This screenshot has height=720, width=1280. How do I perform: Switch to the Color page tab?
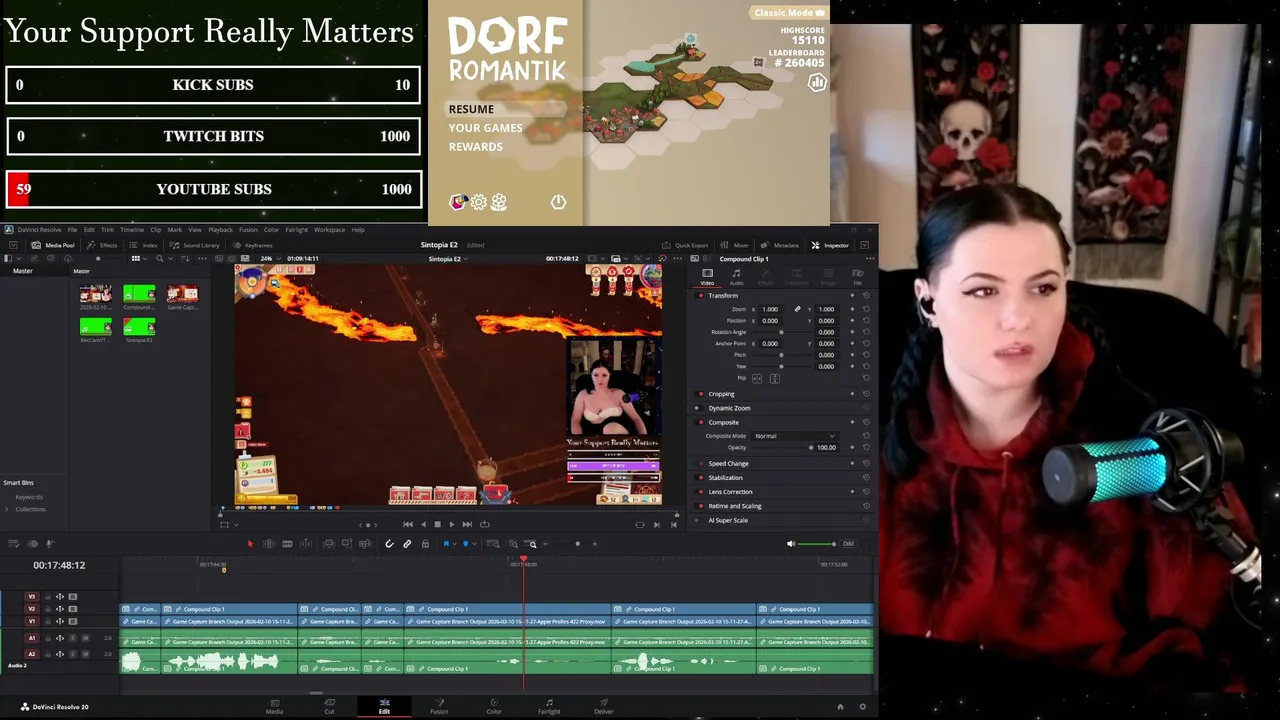click(x=493, y=706)
